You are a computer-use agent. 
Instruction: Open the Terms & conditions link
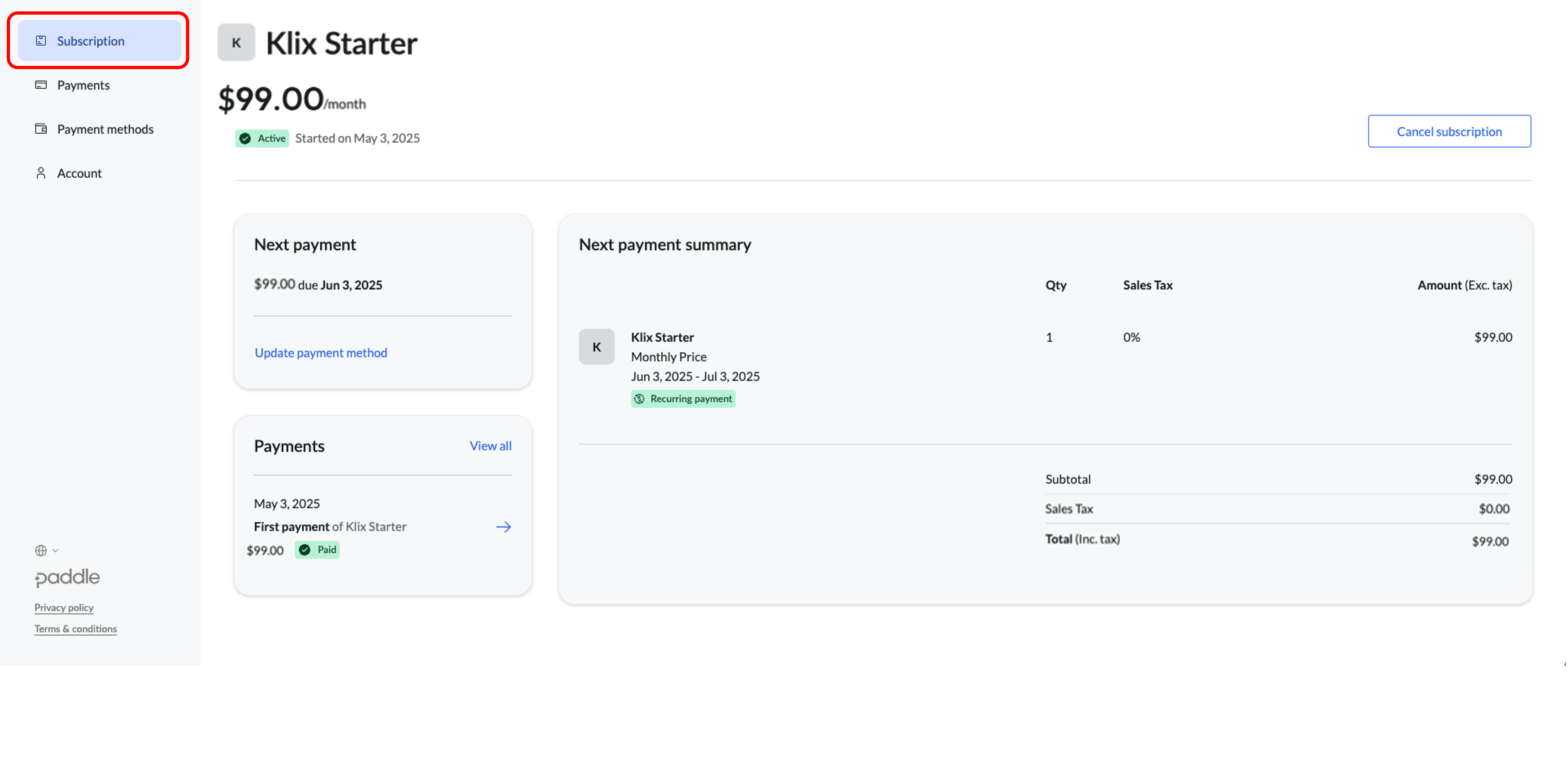coord(76,629)
